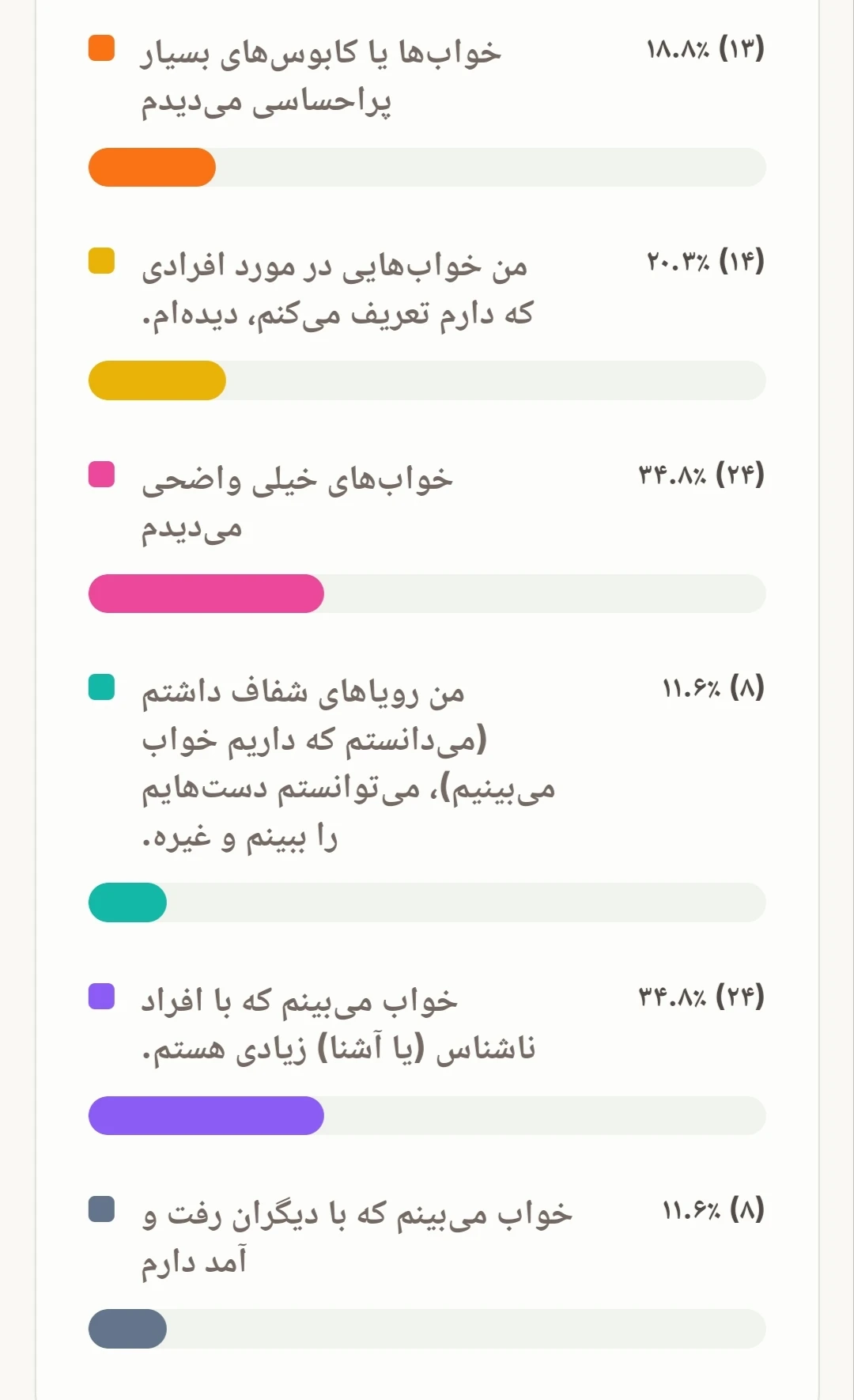Image resolution: width=854 pixels, height=1400 pixels.
Task: Click the teal 11.6% progress bar
Action: (427, 902)
